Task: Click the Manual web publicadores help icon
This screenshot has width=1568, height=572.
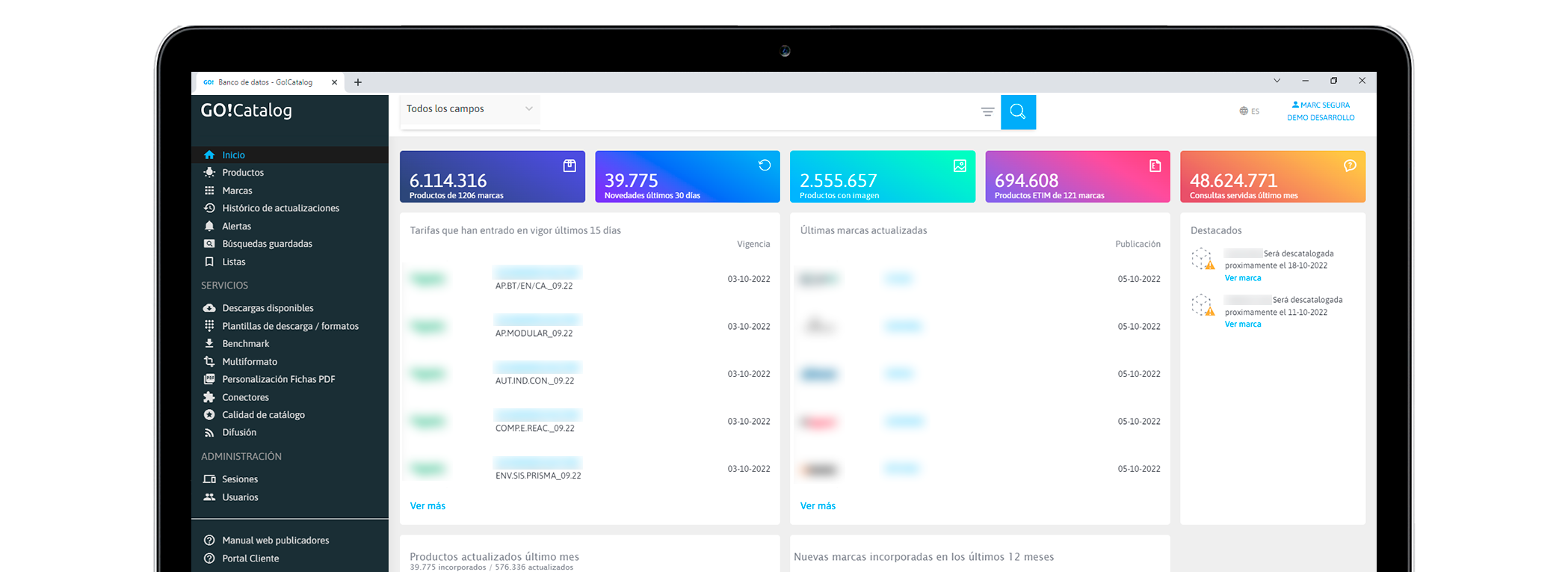Action: [209, 541]
